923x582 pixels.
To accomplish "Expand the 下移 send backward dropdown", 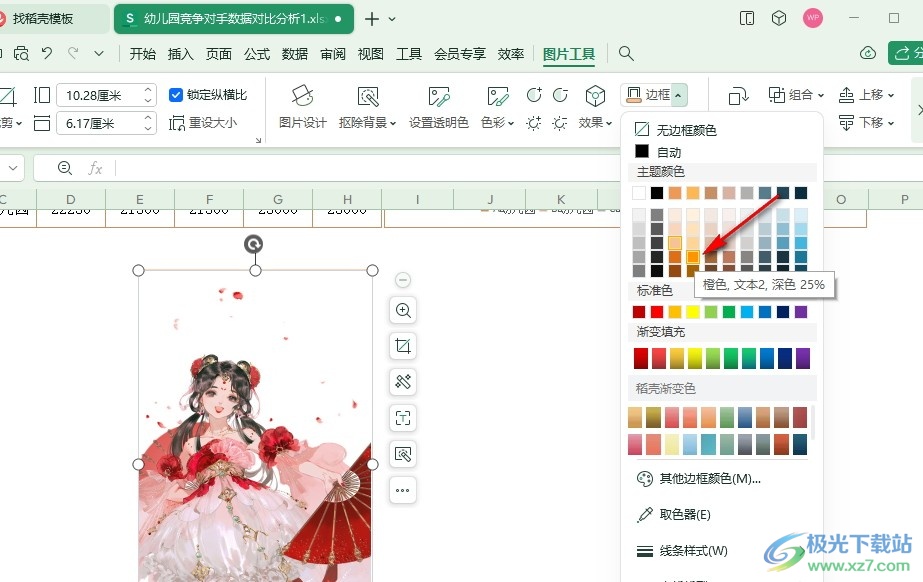I will point(891,123).
